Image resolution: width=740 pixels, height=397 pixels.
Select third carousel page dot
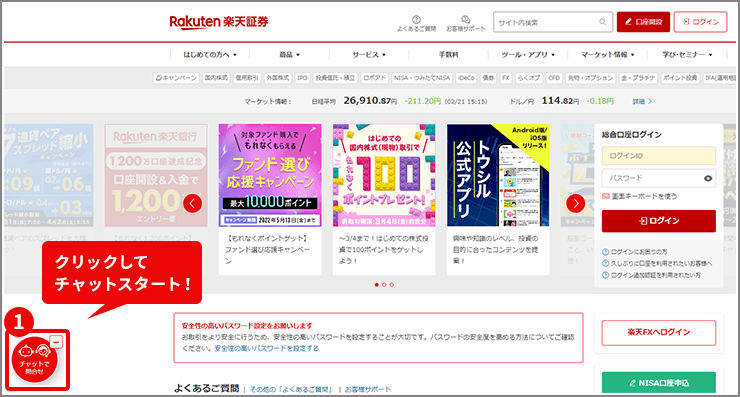(391, 285)
